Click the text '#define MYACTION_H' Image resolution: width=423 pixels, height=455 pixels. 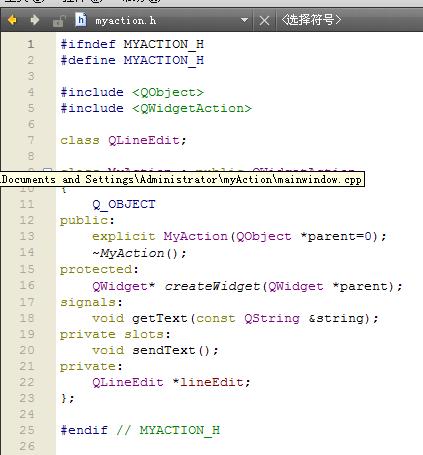click(132, 60)
